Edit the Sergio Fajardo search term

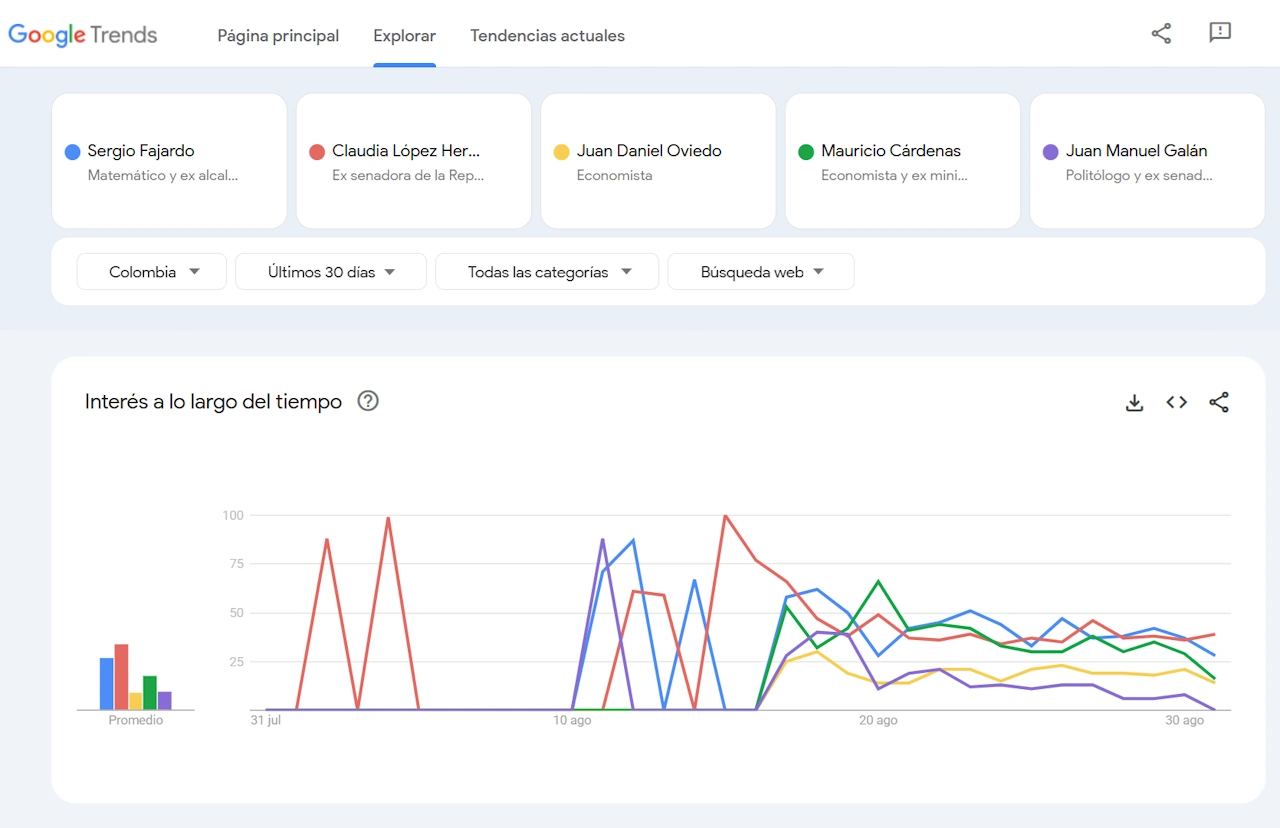141,151
